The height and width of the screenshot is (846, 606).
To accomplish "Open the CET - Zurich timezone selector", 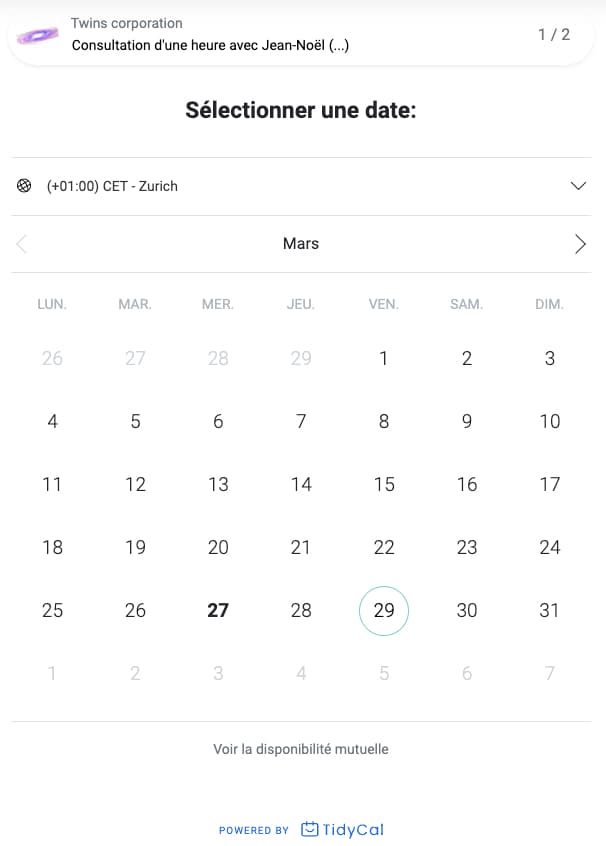I will coord(301,186).
